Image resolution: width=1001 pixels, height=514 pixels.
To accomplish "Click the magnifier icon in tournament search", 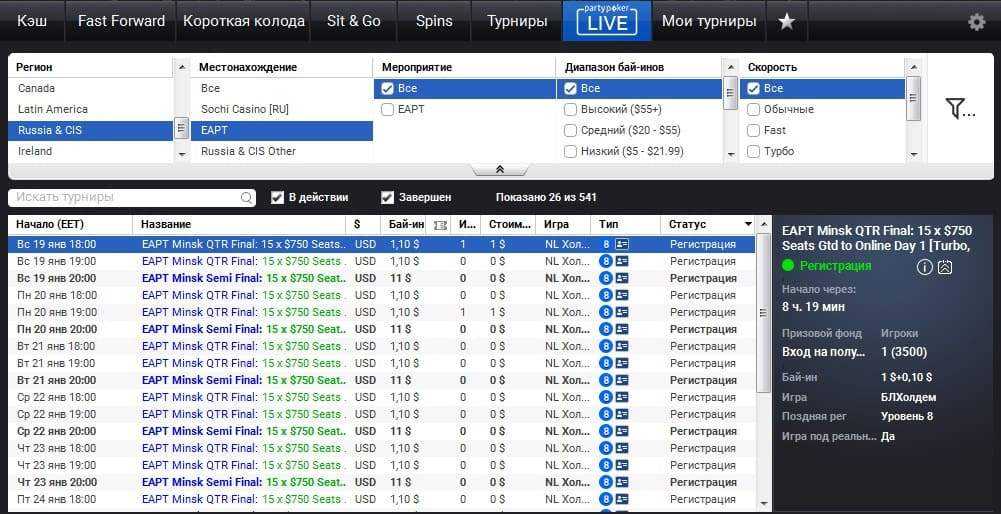I will pyautogui.click(x=246, y=198).
